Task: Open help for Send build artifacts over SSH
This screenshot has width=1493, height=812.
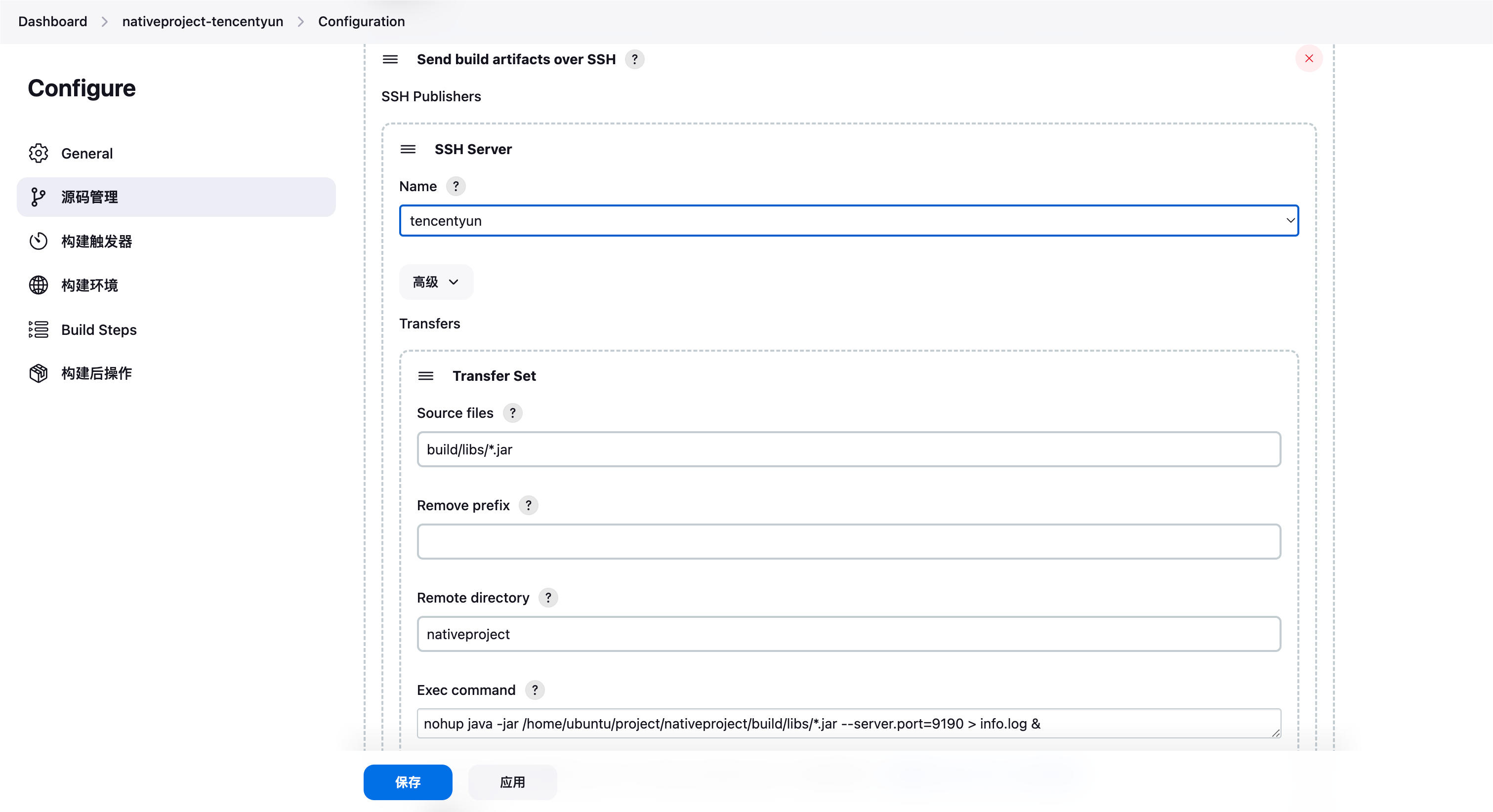Action: (635, 59)
